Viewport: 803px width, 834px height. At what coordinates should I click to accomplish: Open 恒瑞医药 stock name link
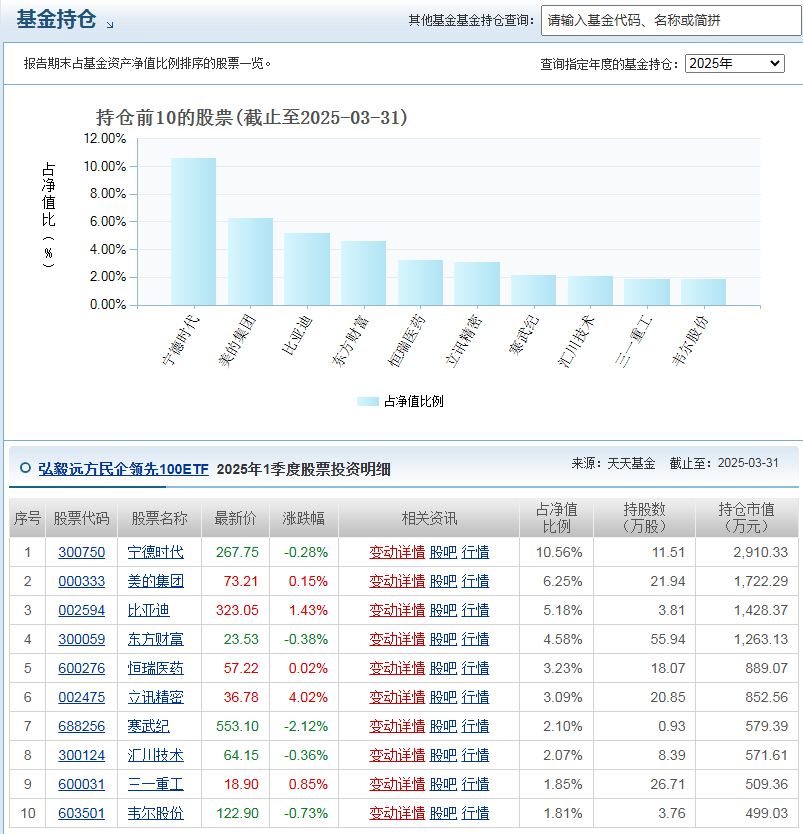click(x=155, y=668)
